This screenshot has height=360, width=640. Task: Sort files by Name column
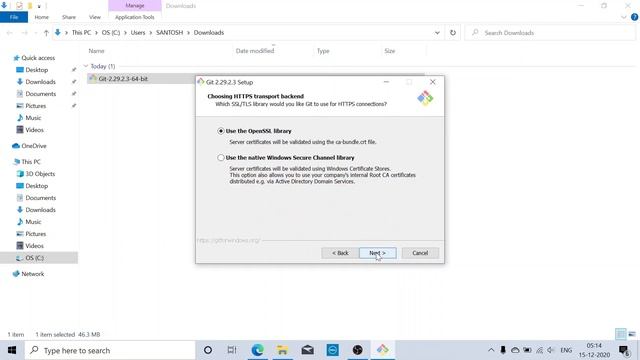(96, 51)
